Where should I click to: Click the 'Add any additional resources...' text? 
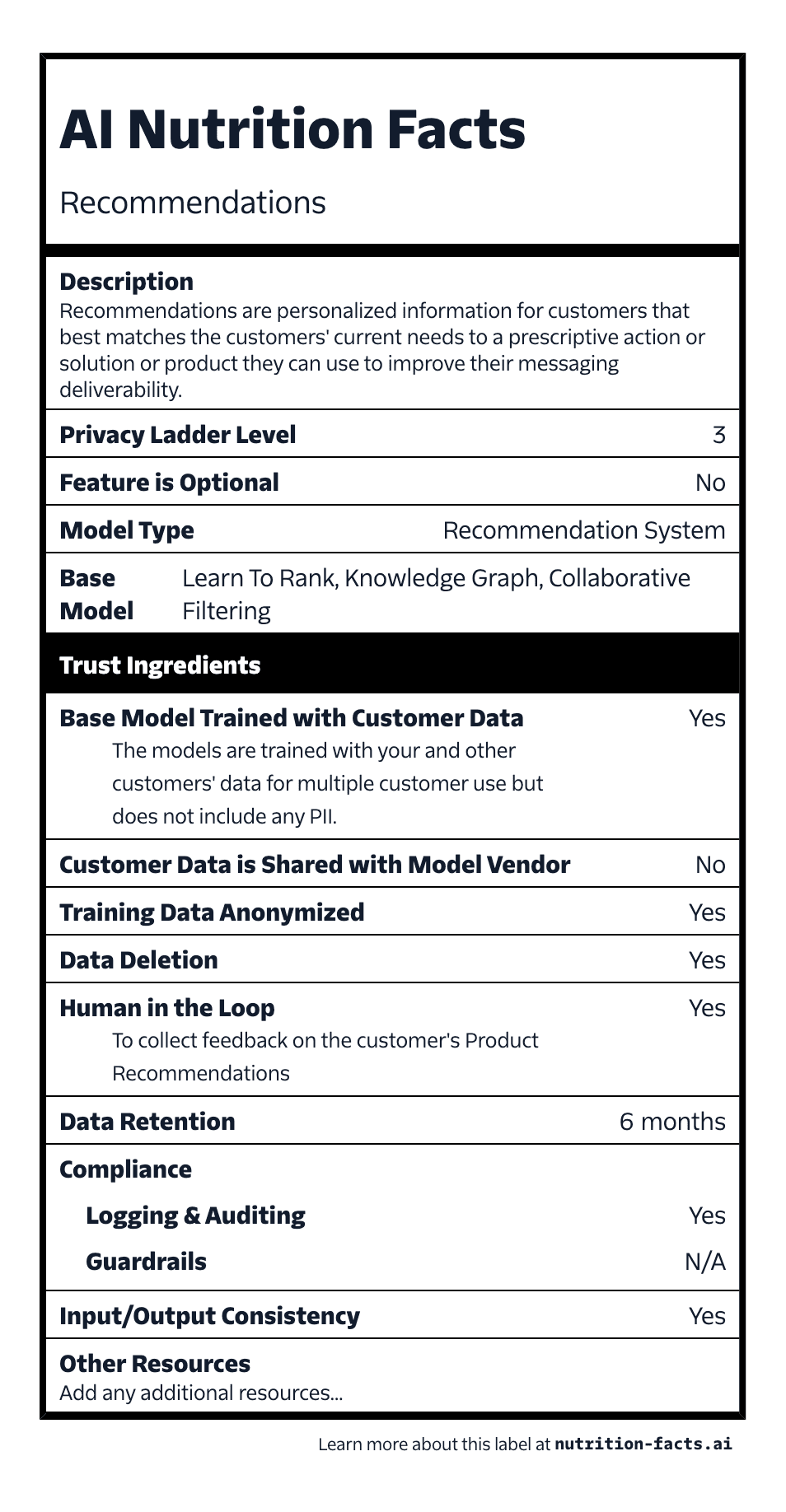coord(201,1393)
